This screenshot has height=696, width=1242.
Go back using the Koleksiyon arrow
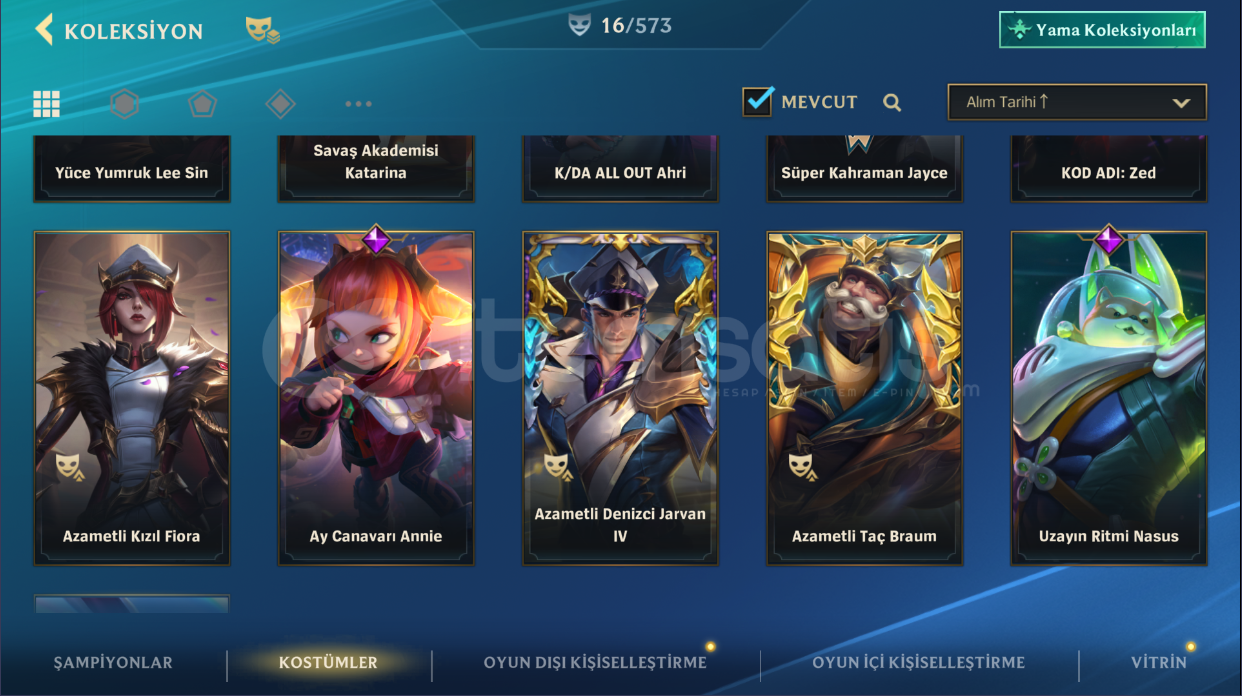pyautogui.click(x=44, y=30)
